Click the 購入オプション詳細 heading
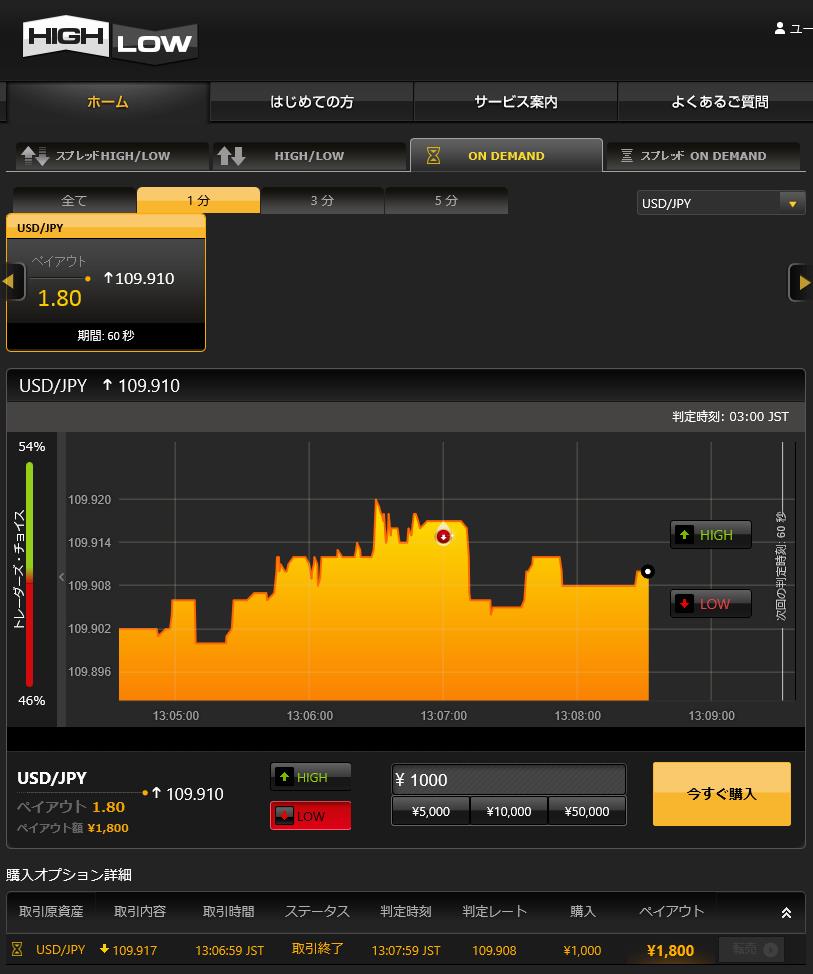The image size is (813, 974). [x=69, y=875]
